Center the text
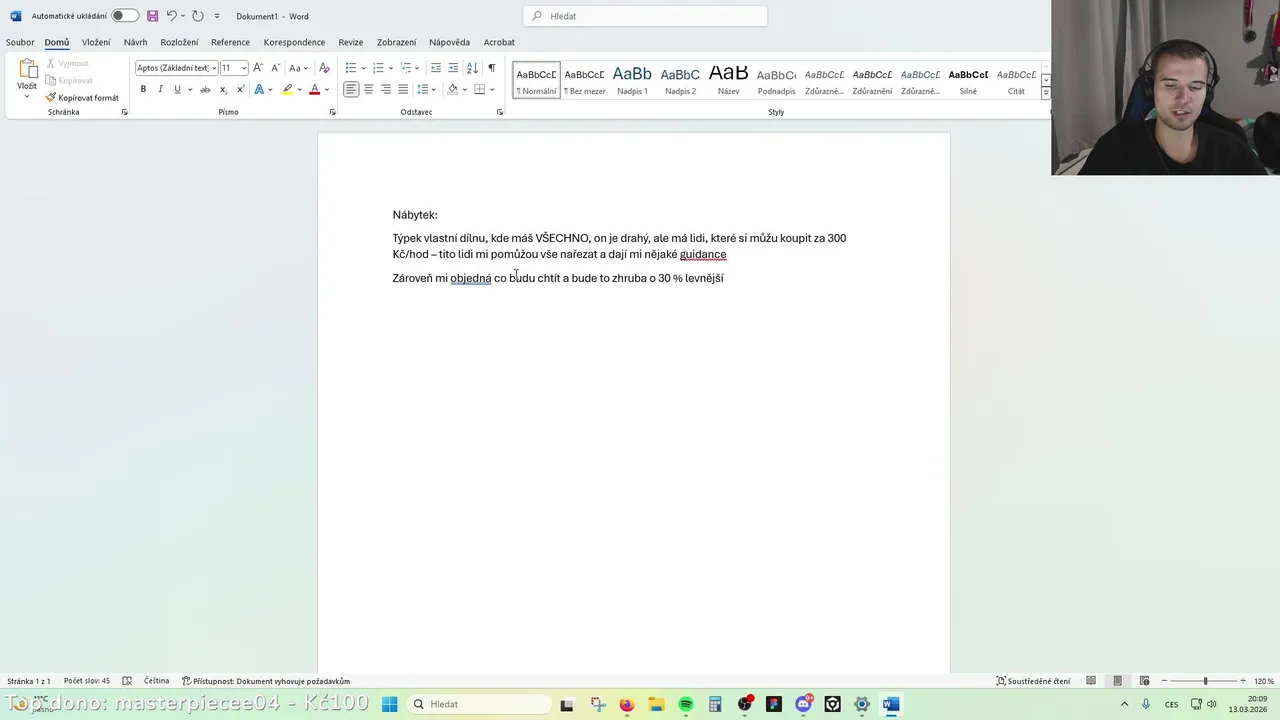 pyautogui.click(x=368, y=89)
